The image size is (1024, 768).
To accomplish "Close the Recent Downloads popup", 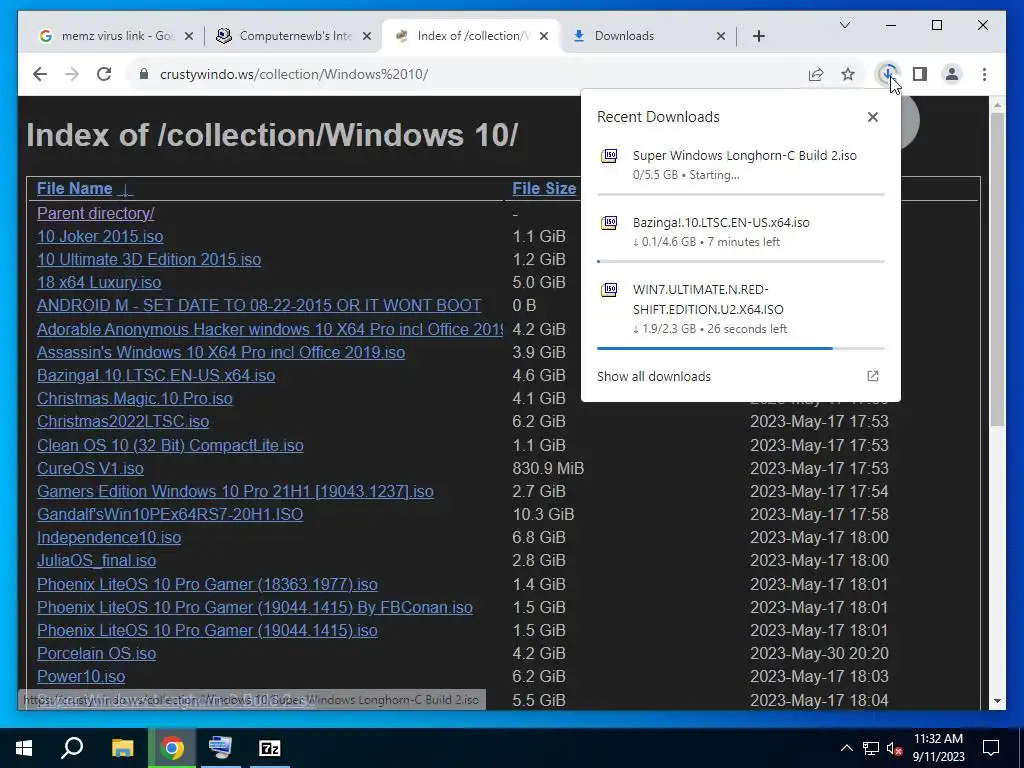I will [872, 117].
